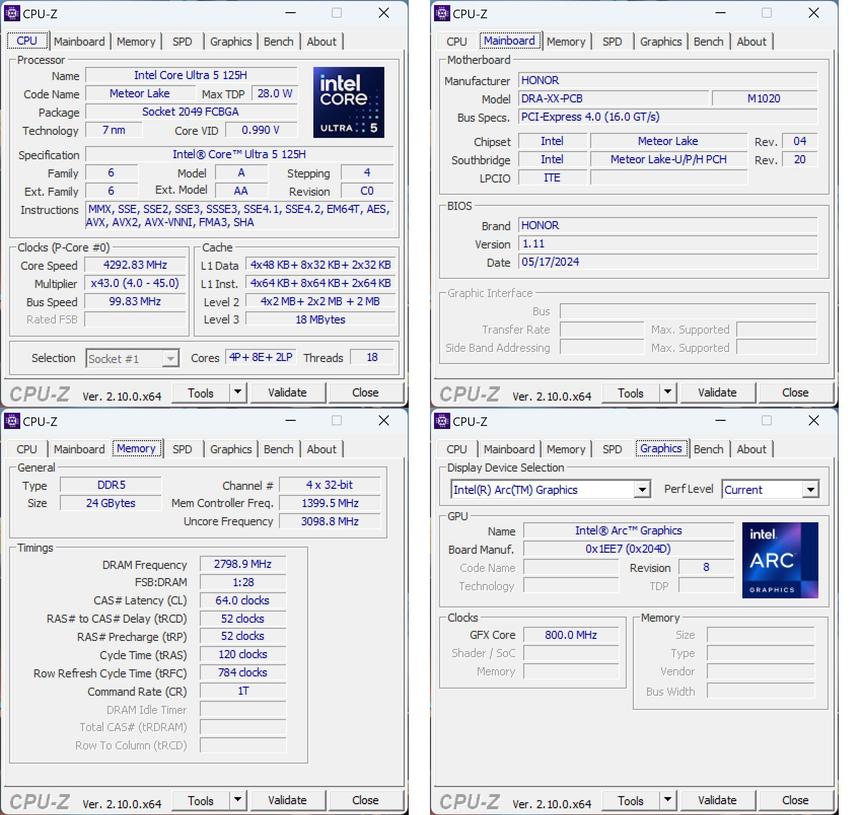Click the CPU-Z logo in the Memory window

coord(38,800)
